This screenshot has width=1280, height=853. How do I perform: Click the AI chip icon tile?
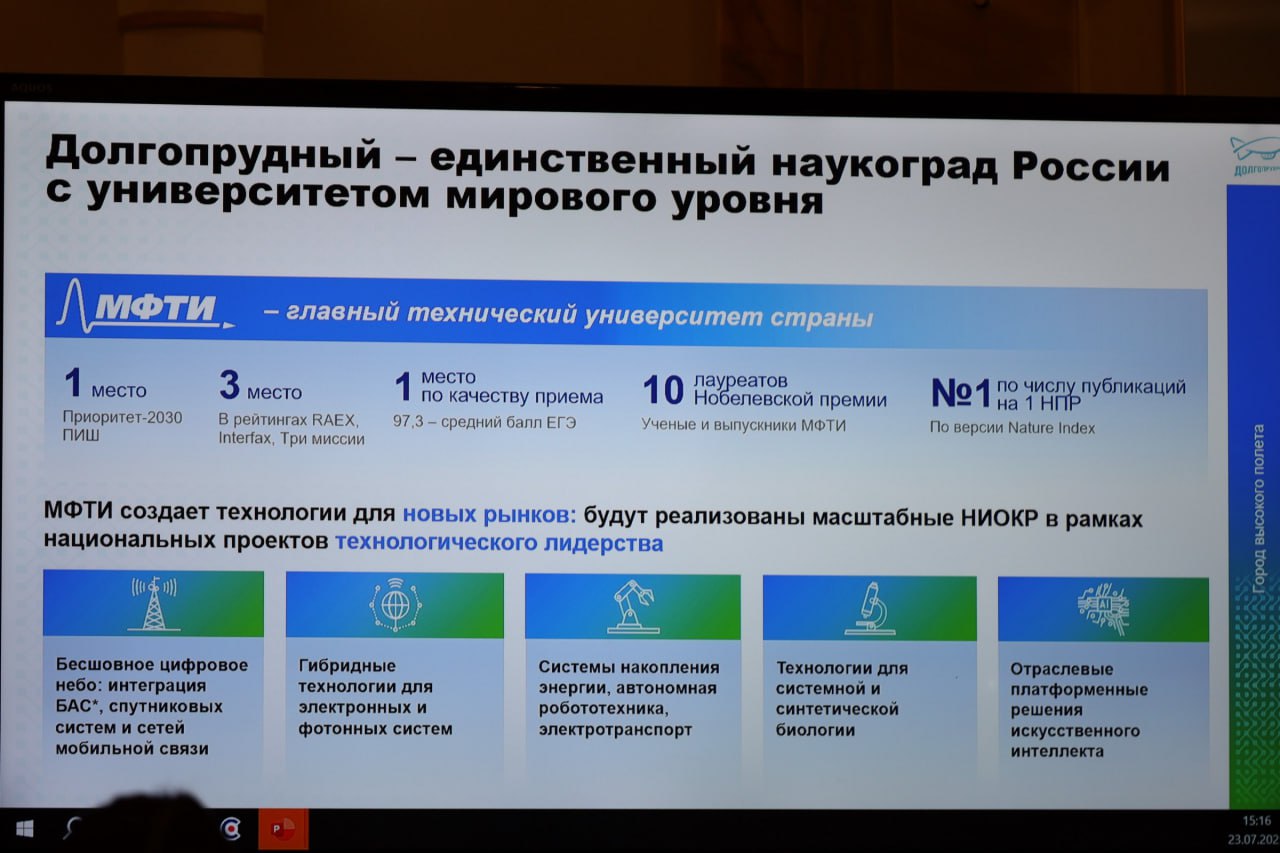click(x=1103, y=609)
